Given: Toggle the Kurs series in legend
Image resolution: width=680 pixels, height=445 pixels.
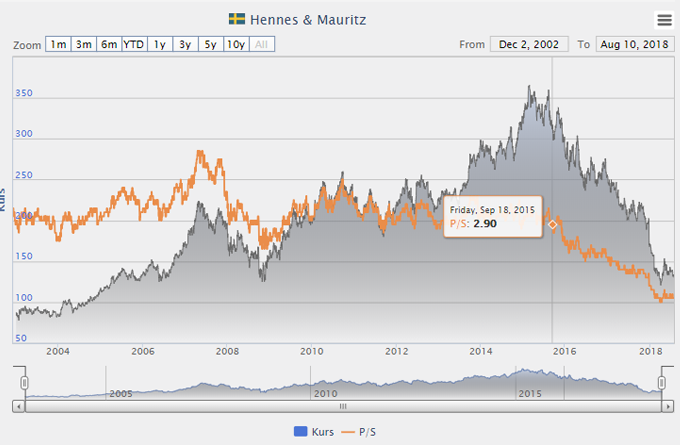Looking at the screenshot, I should pyautogui.click(x=314, y=432).
